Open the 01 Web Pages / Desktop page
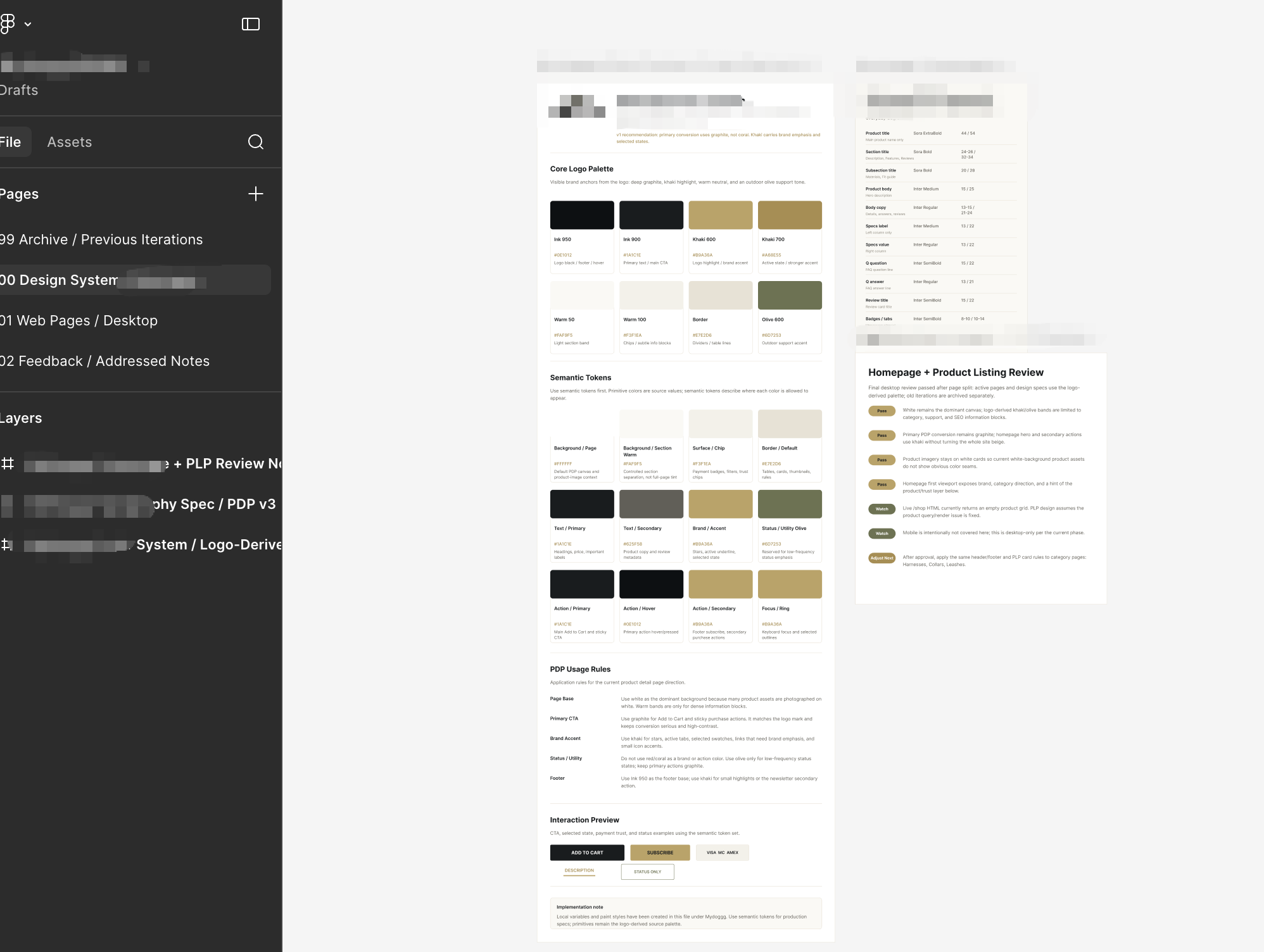This screenshot has height=952, width=1264. pos(79,320)
